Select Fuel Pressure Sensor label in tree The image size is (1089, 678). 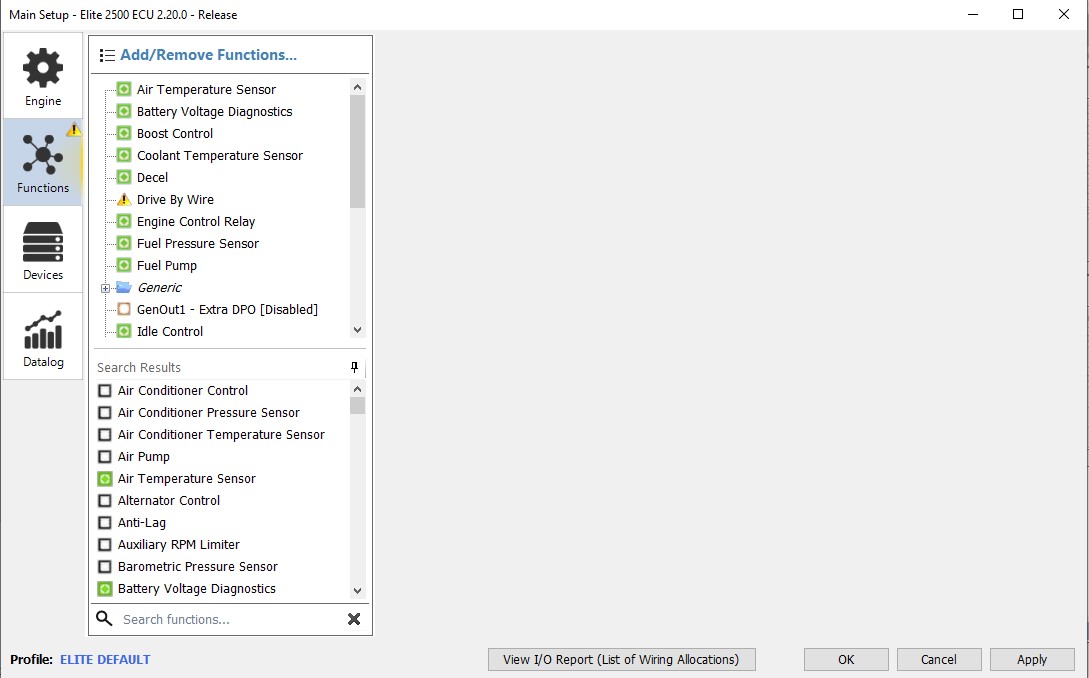(x=198, y=243)
